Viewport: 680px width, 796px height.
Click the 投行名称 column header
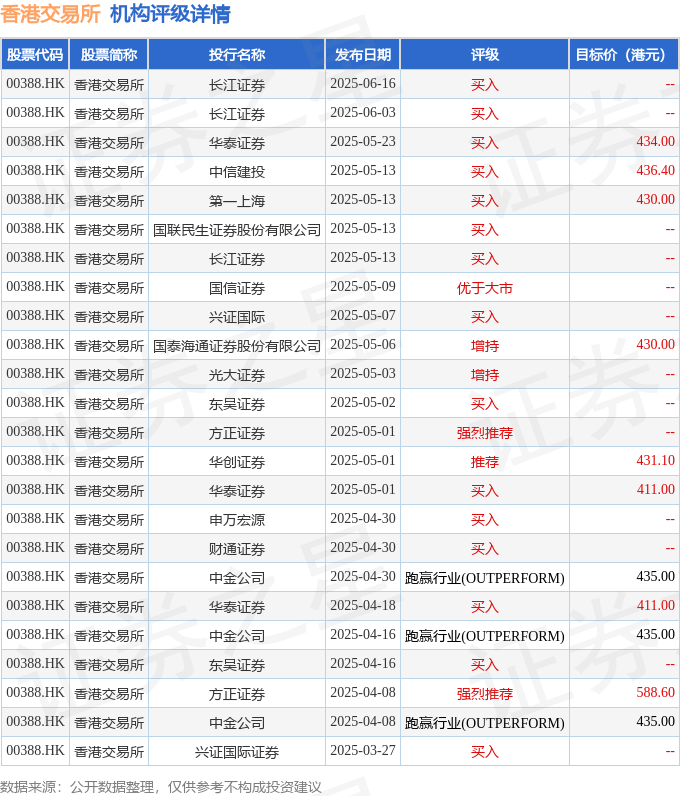pyautogui.click(x=237, y=54)
